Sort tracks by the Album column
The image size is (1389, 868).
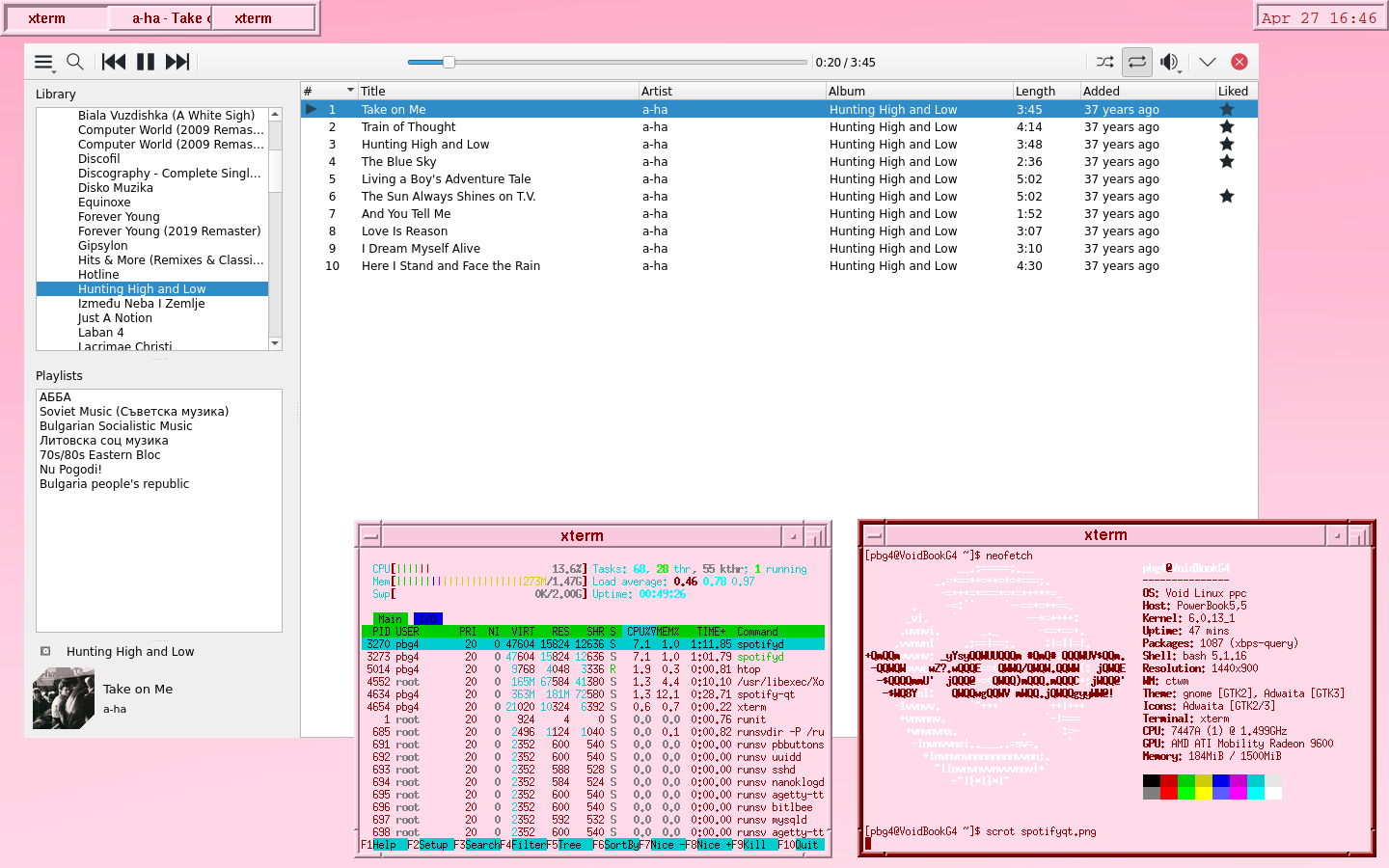click(919, 91)
